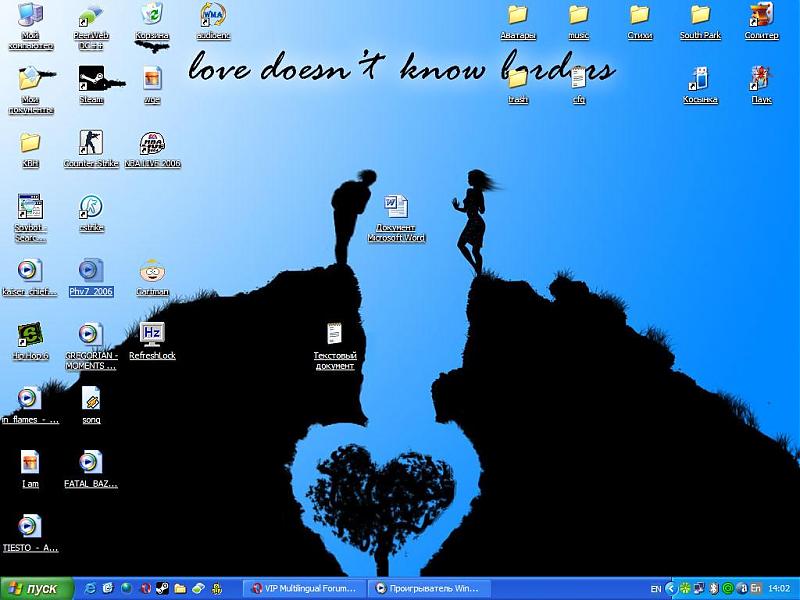
Task: Launch the Counter-Strike shortcut
Action: 91,144
